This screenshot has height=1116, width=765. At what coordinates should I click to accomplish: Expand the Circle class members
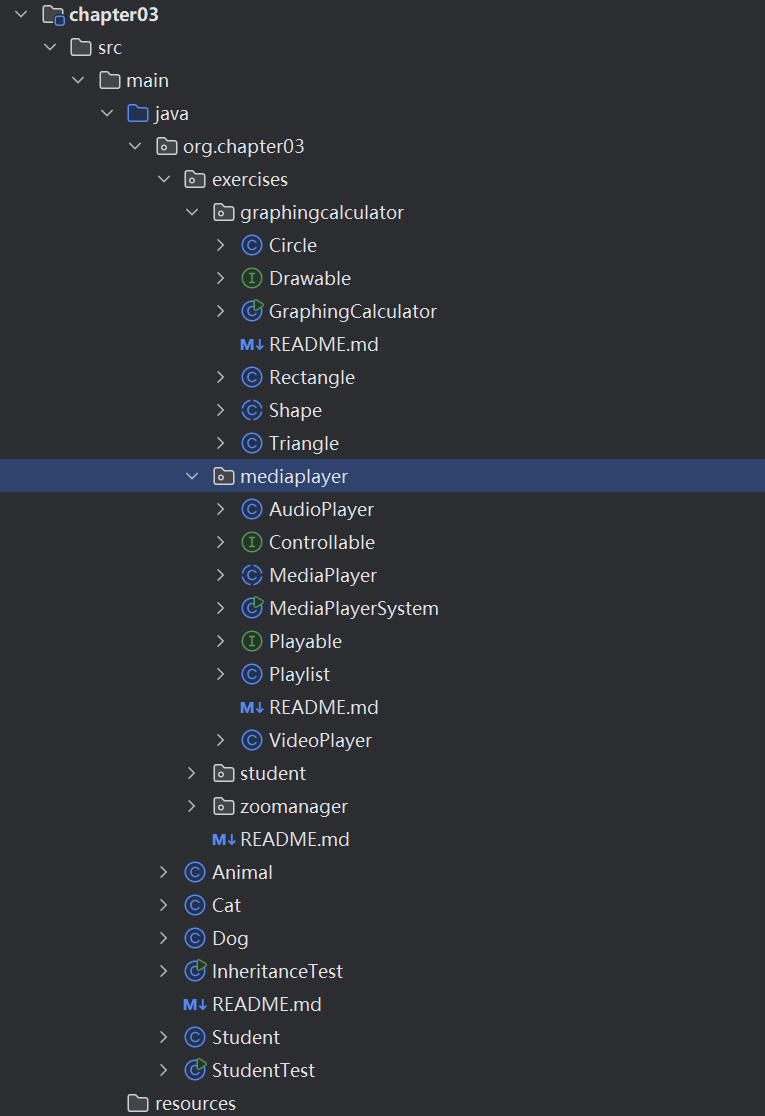221,246
